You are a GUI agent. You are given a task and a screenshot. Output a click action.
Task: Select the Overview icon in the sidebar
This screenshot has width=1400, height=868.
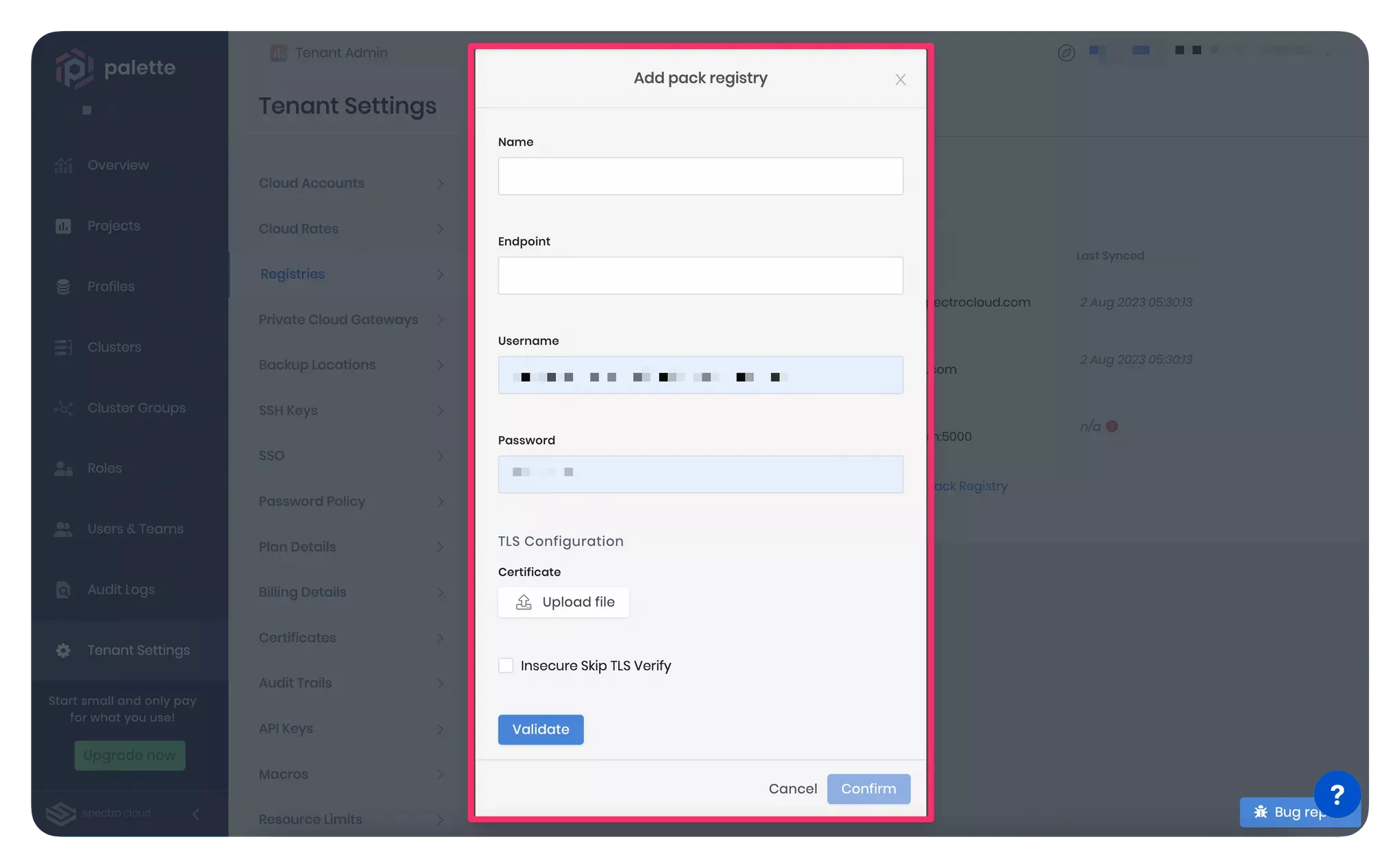63,165
